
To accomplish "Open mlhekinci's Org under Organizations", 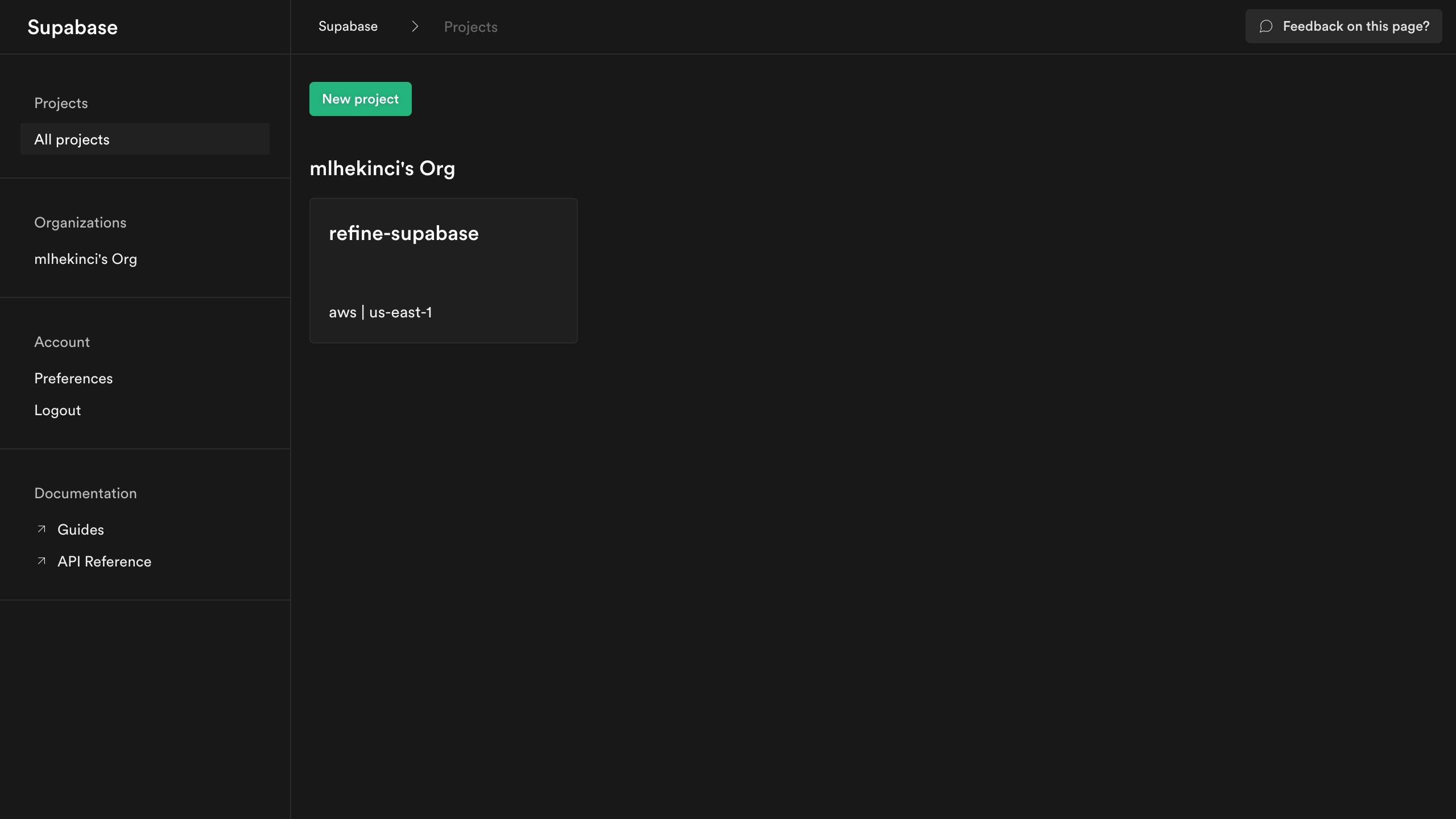I will pos(85,259).
